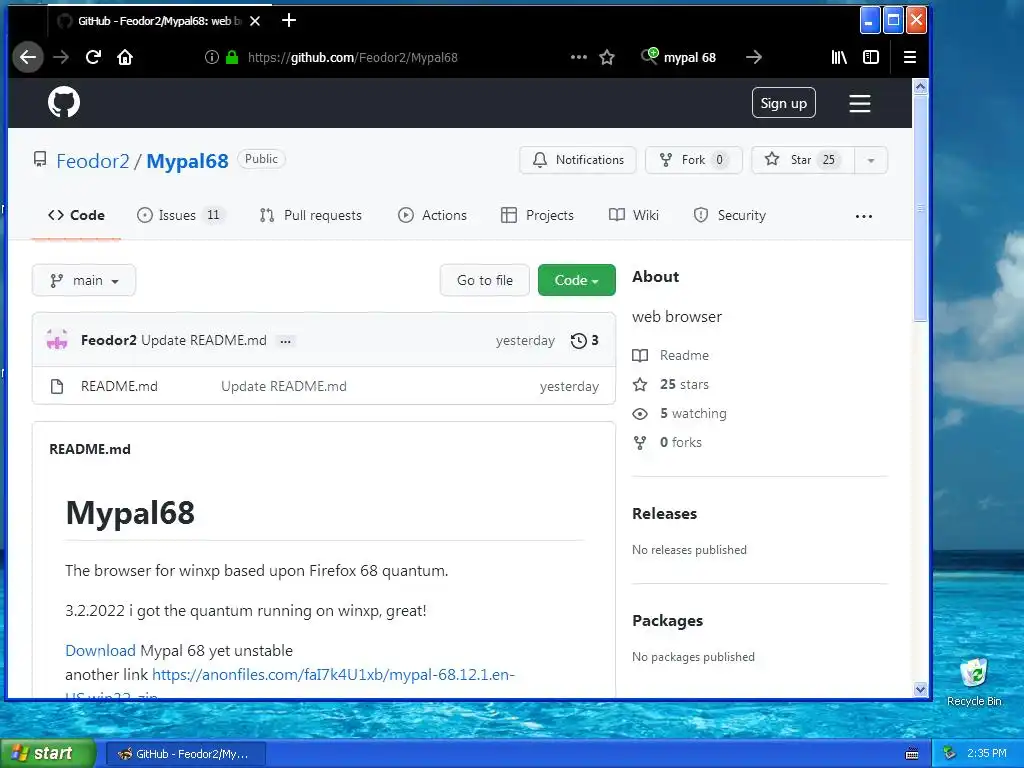Open the 5 watching link
The height and width of the screenshot is (768, 1024).
coord(679,413)
